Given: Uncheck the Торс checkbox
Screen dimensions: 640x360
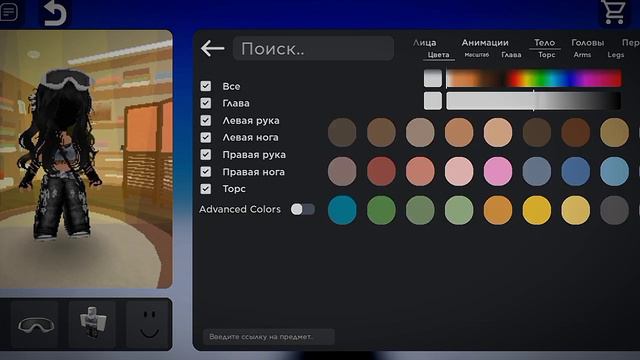Looking at the screenshot, I should [206, 189].
